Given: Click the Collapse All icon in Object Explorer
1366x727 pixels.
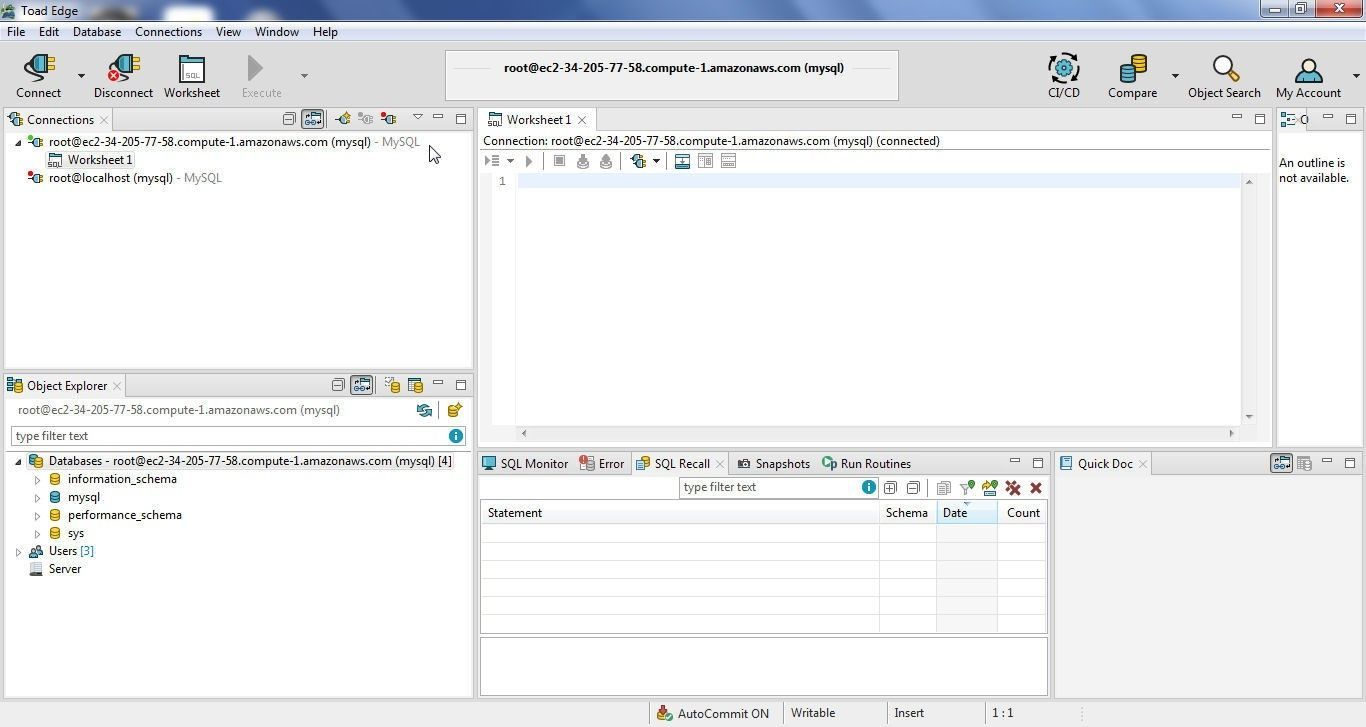Looking at the screenshot, I should pos(338,385).
